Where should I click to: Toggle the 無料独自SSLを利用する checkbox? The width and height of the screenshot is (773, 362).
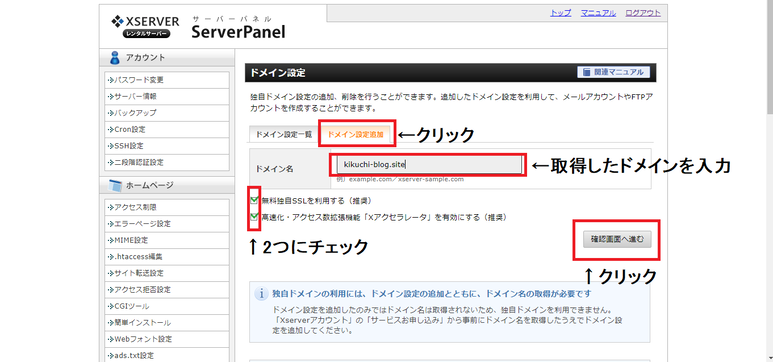click(254, 201)
